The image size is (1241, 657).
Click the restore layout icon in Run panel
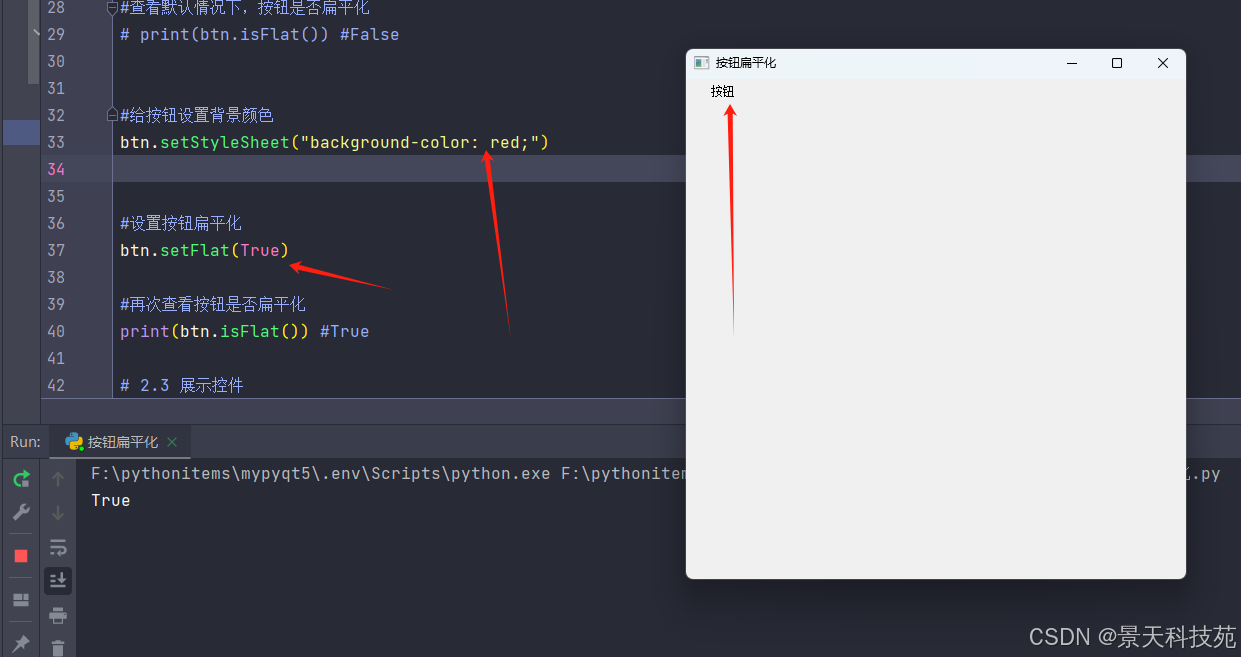[21, 600]
